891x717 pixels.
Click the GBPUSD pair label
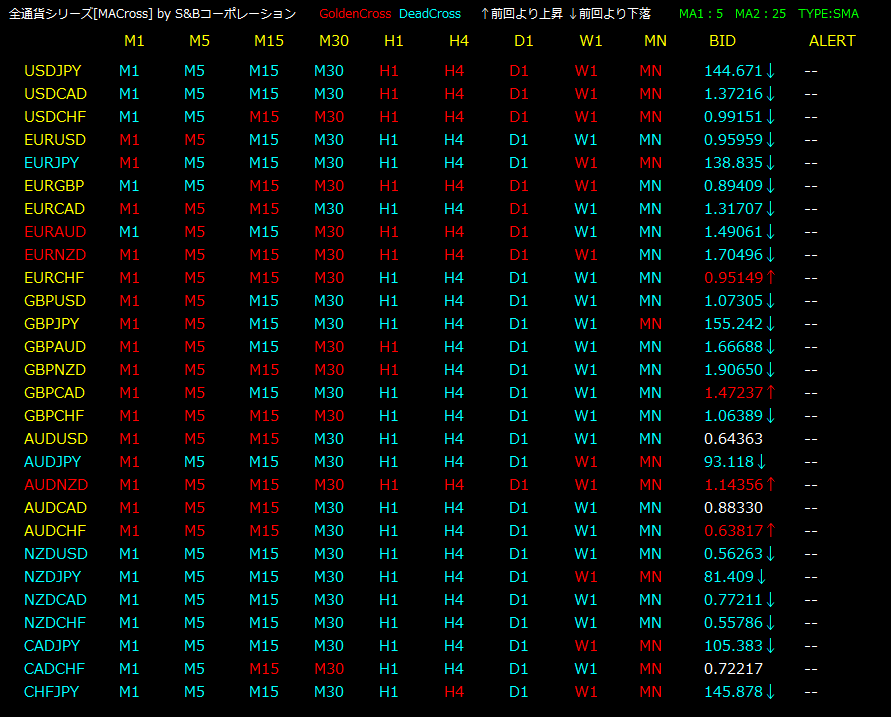[55, 301]
